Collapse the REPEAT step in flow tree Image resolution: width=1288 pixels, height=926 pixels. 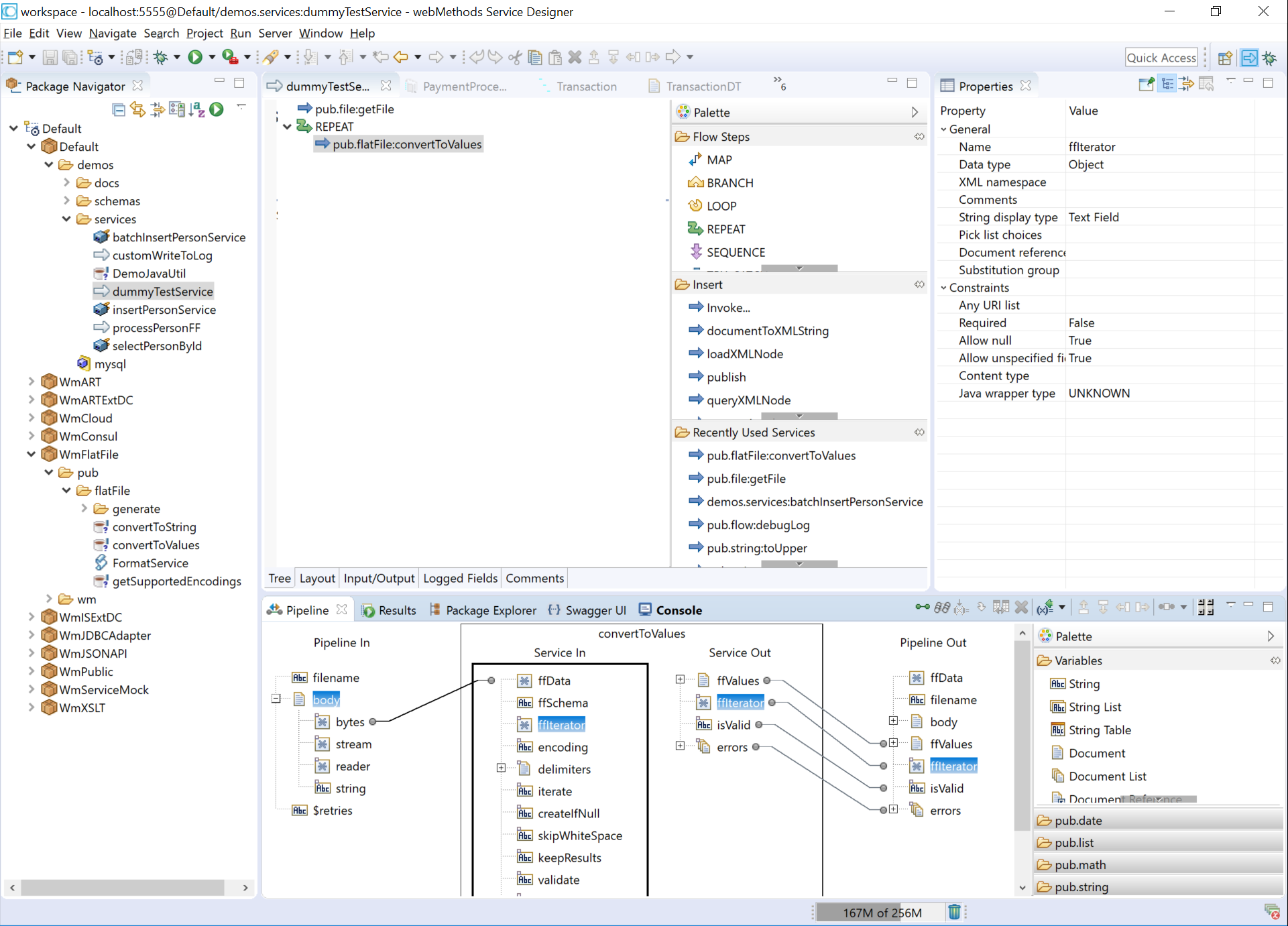(x=288, y=127)
